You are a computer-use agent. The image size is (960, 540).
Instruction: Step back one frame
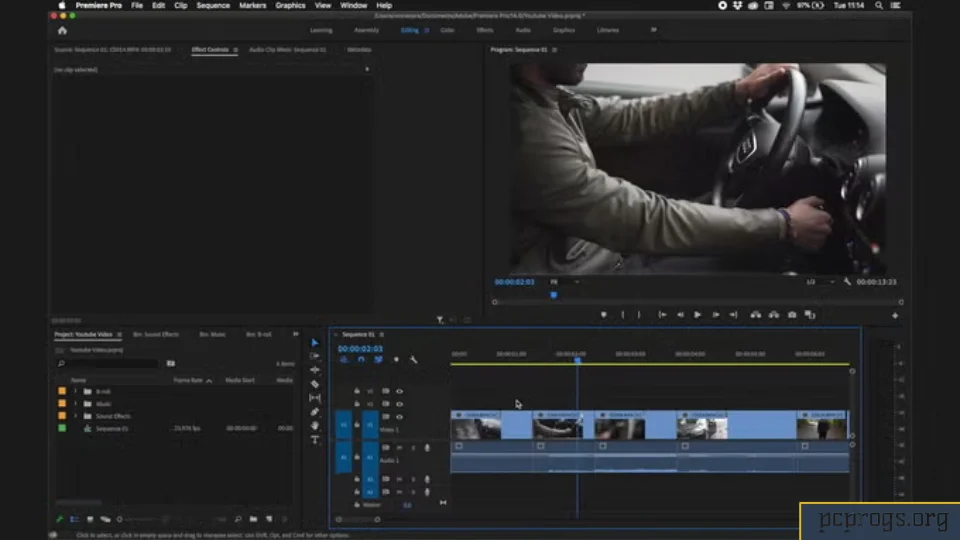click(x=680, y=315)
